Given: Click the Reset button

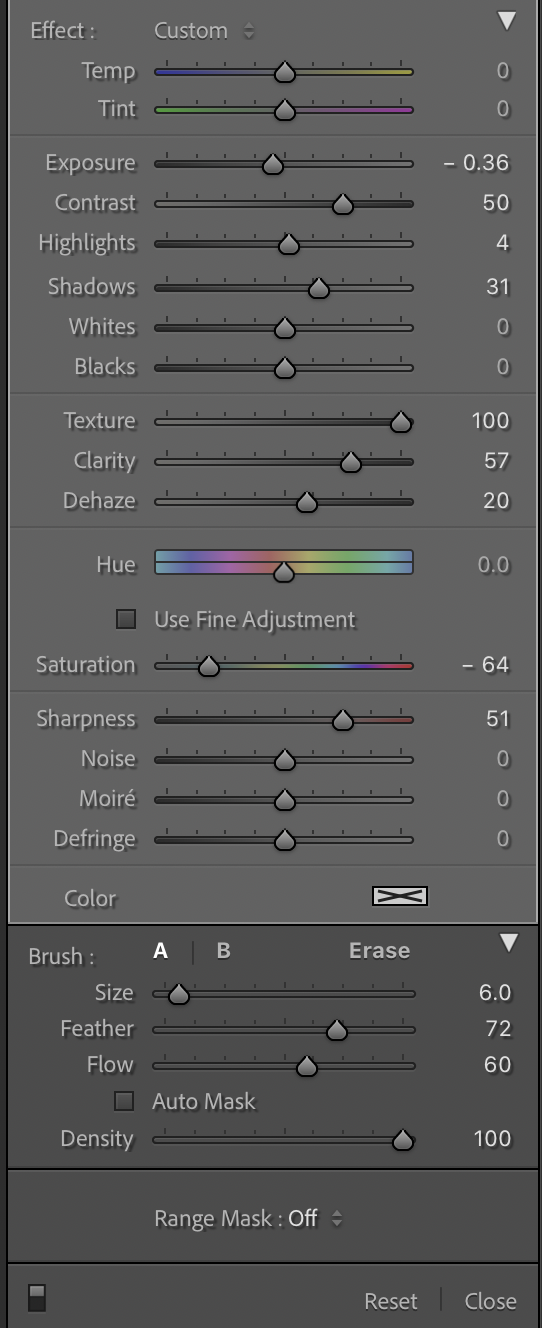Looking at the screenshot, I should [391, 1301].
